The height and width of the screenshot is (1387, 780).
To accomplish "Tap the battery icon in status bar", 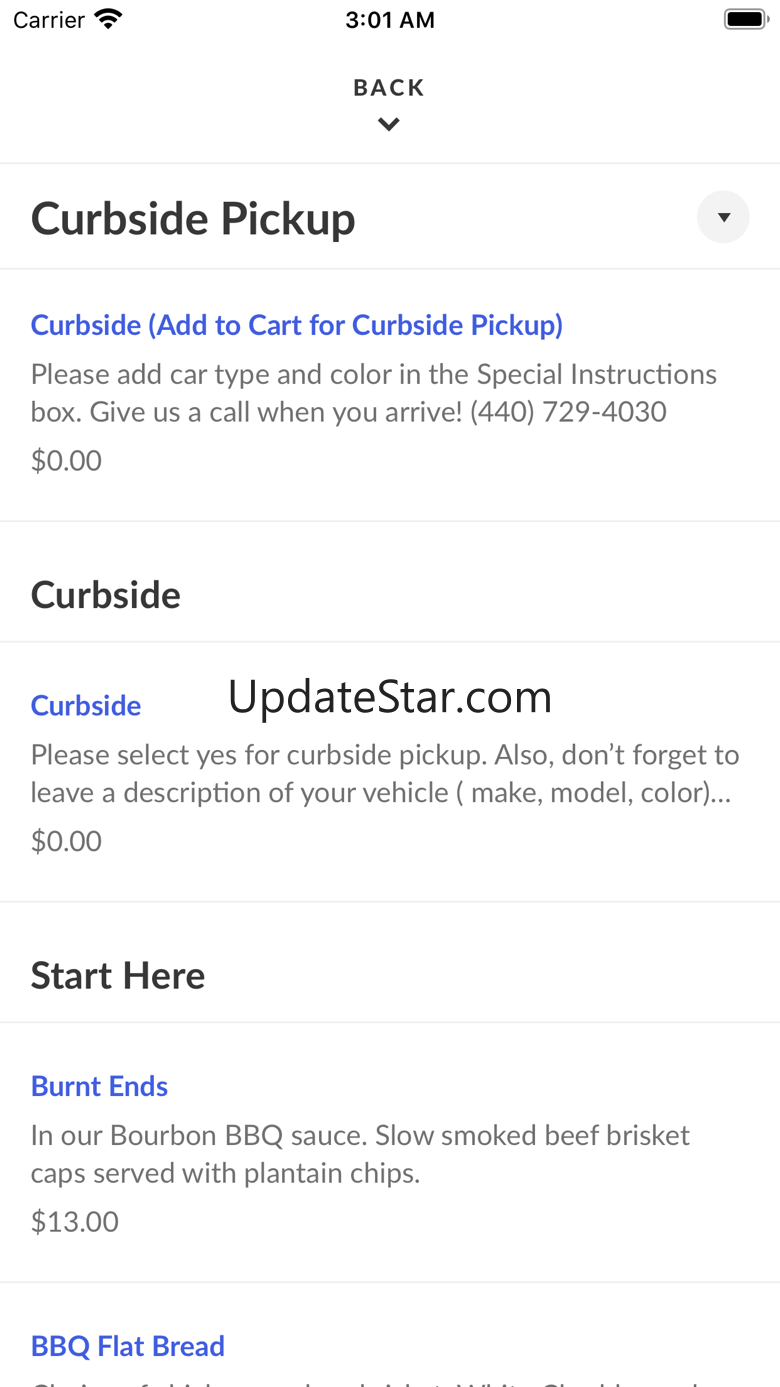I will click(745, 19).
